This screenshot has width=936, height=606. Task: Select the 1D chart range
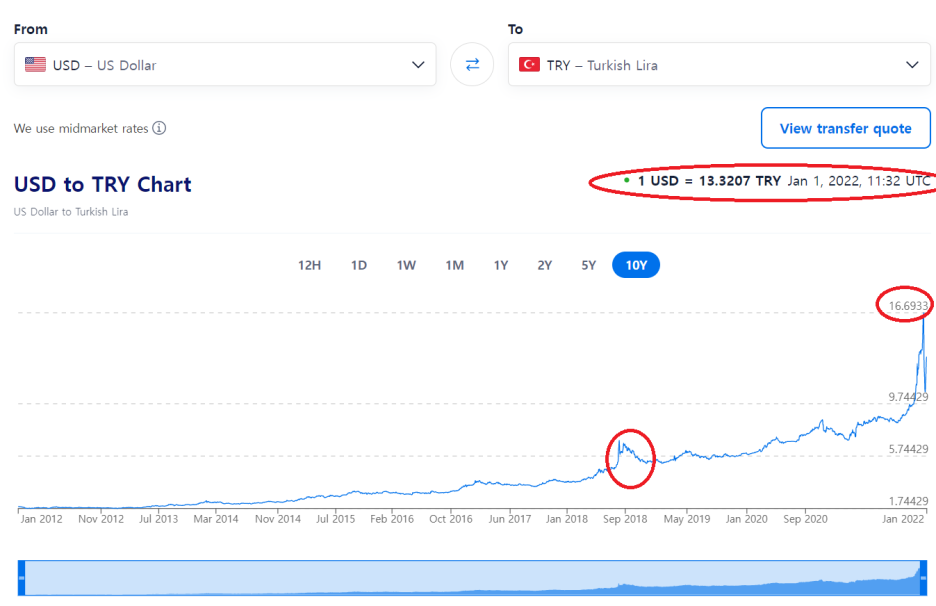click(x=359, y=265)
